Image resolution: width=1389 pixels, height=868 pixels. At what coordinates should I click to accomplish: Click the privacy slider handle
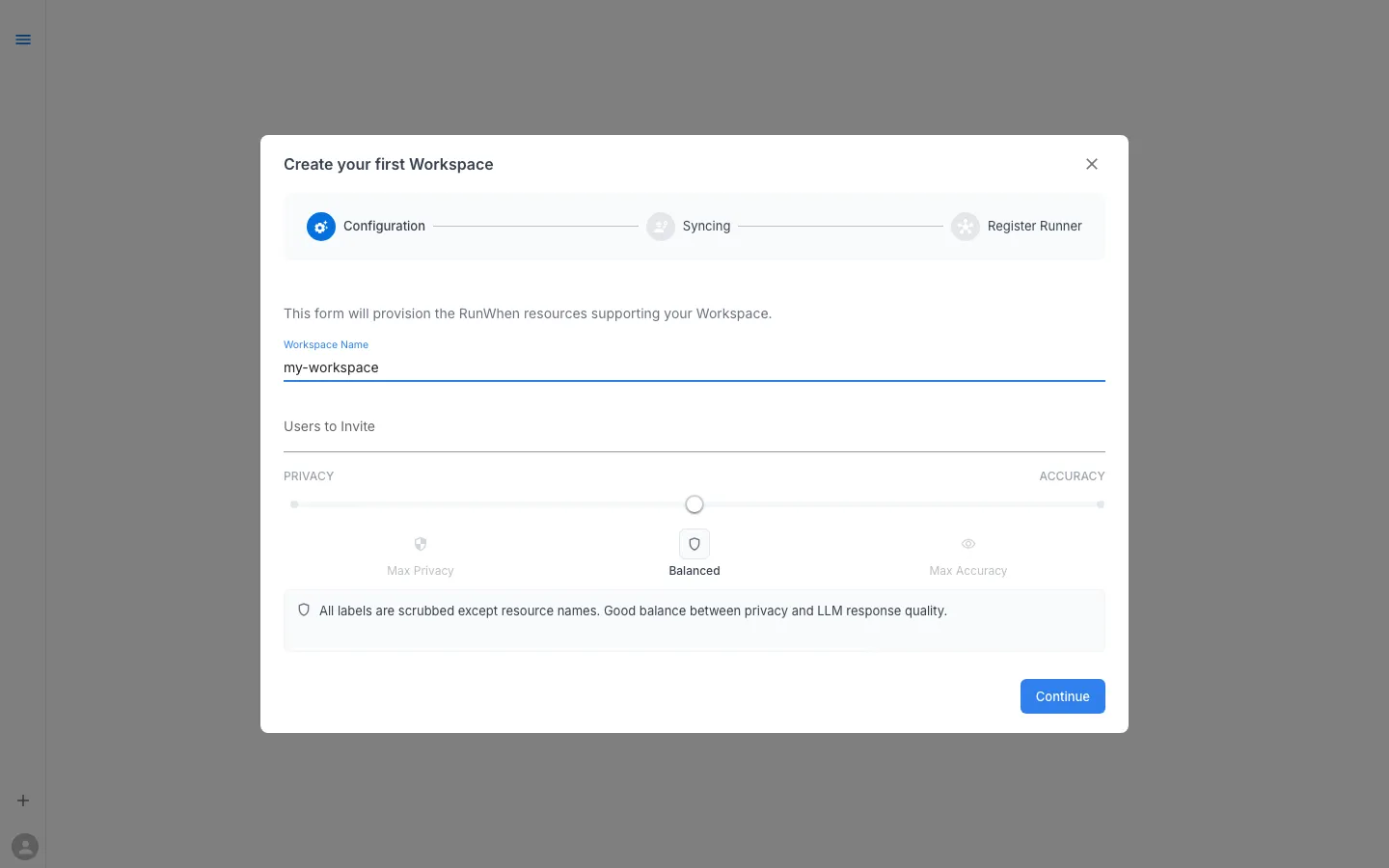click(x=694, y=503)
